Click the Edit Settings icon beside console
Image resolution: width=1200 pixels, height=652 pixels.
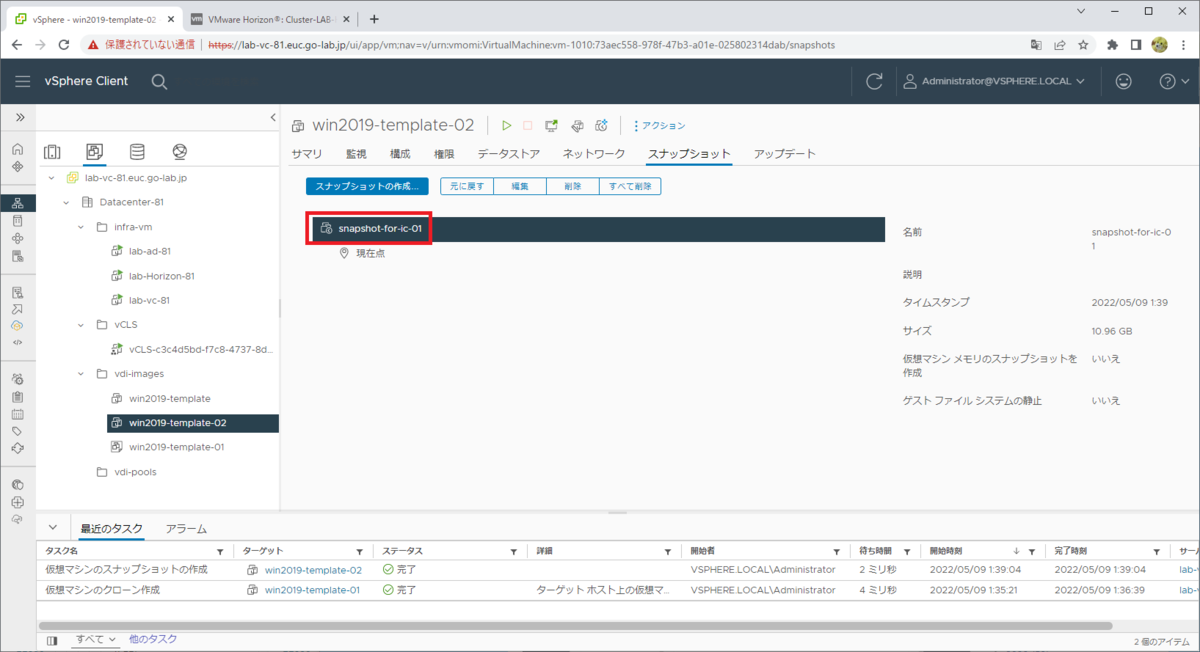click(577, 125)
